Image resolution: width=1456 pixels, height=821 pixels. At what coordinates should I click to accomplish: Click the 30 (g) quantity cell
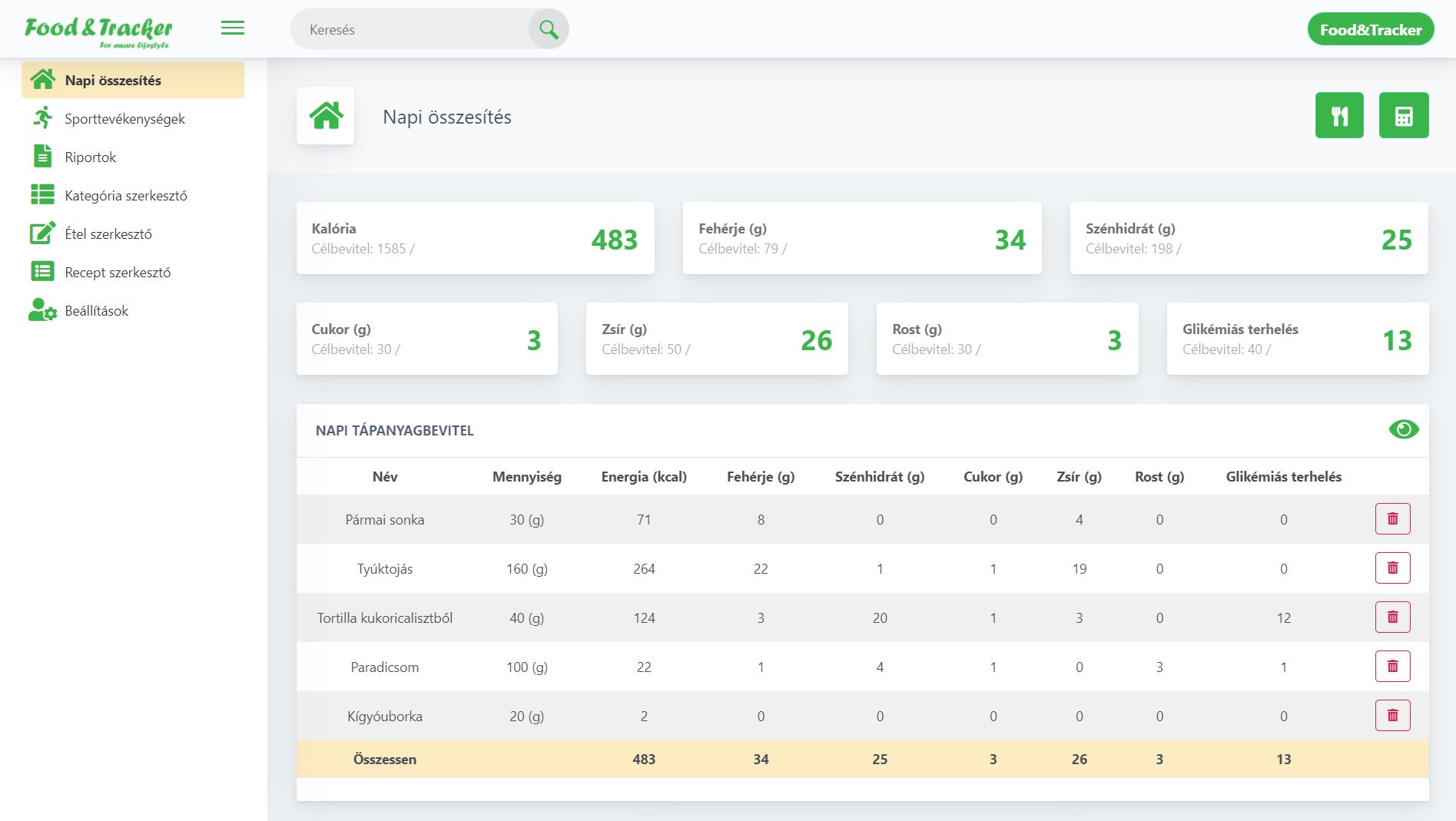pos(527,519)
